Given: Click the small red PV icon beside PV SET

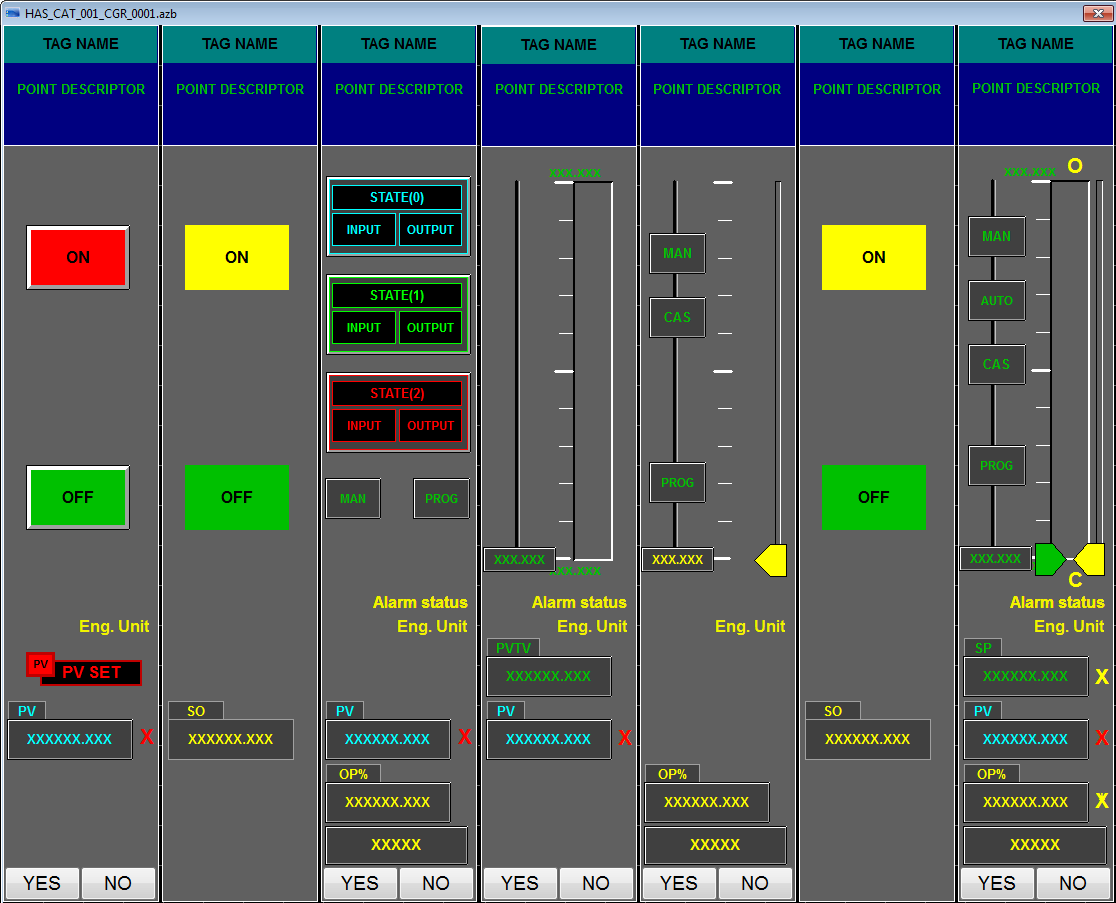Looking at the screenshot, I should pyautogui.click(x=40, y=664).
